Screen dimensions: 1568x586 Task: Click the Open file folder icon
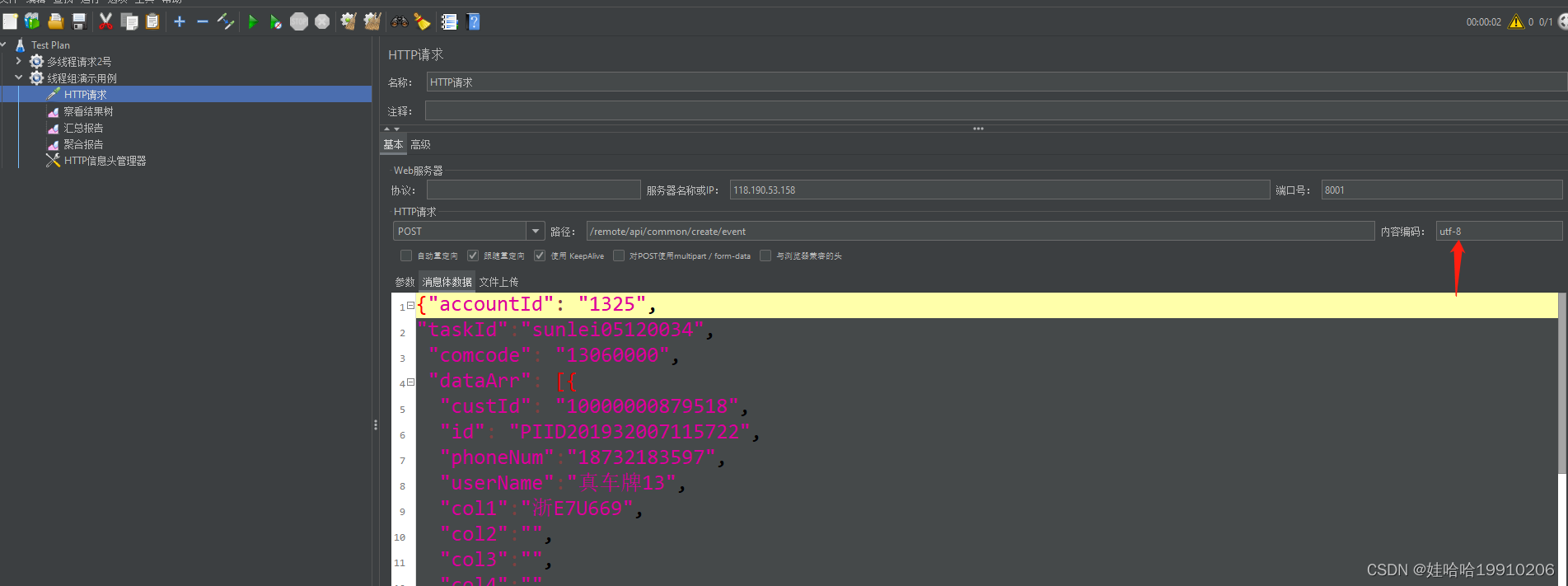56,21
